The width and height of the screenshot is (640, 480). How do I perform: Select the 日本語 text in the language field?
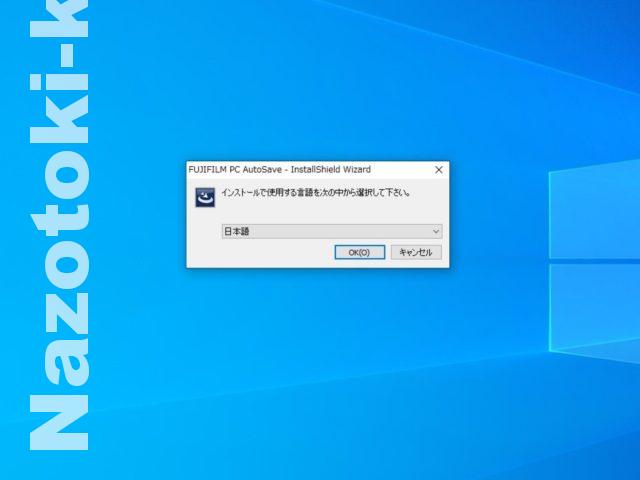(x=236, y=231)
